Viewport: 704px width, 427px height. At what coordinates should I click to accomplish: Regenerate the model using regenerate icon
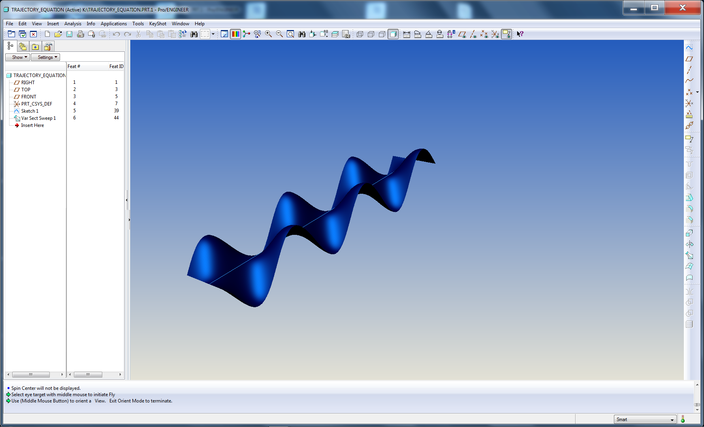[x=183, y=34]
